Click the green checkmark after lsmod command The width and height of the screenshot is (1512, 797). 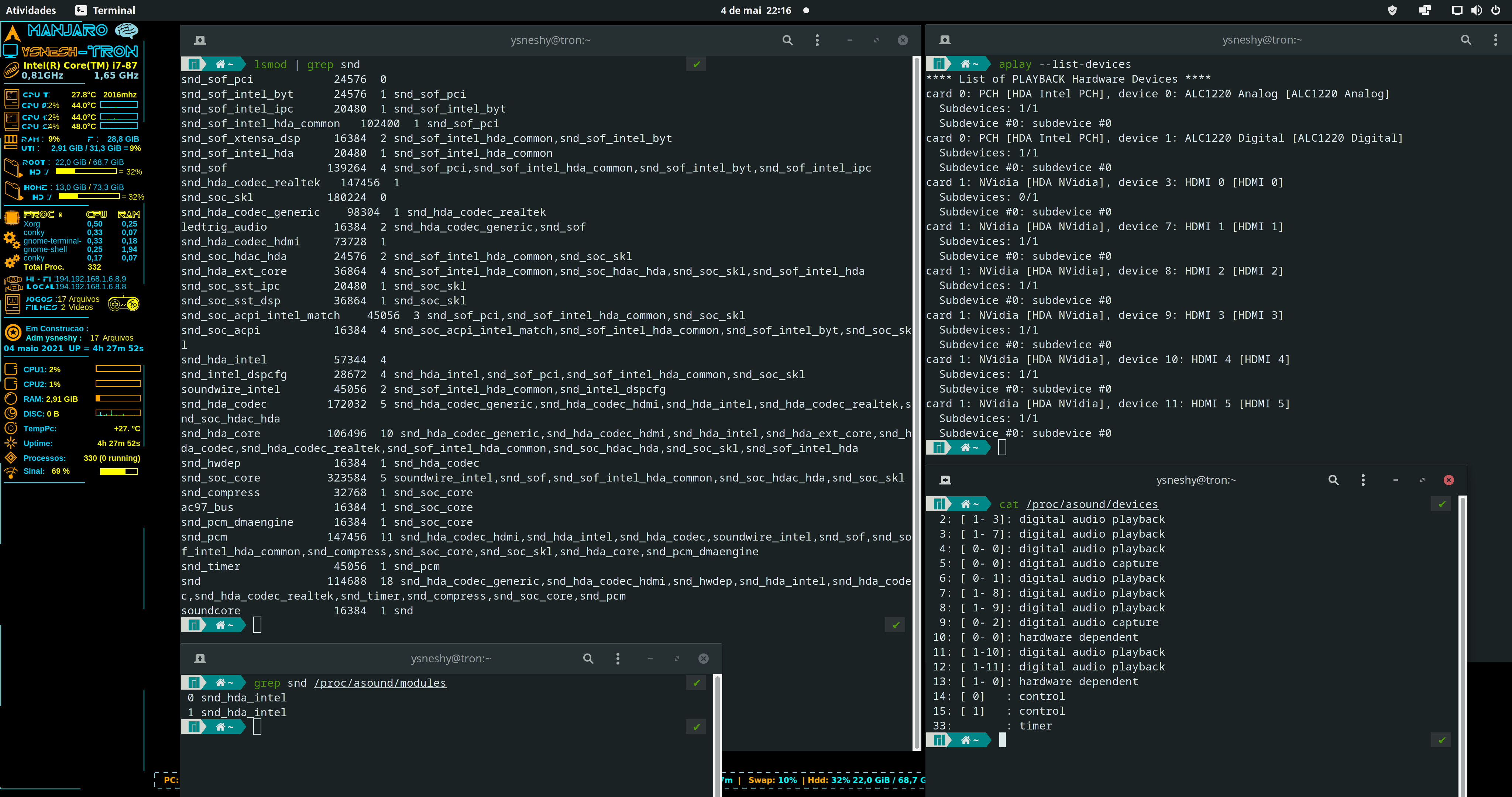pos(696,64)
